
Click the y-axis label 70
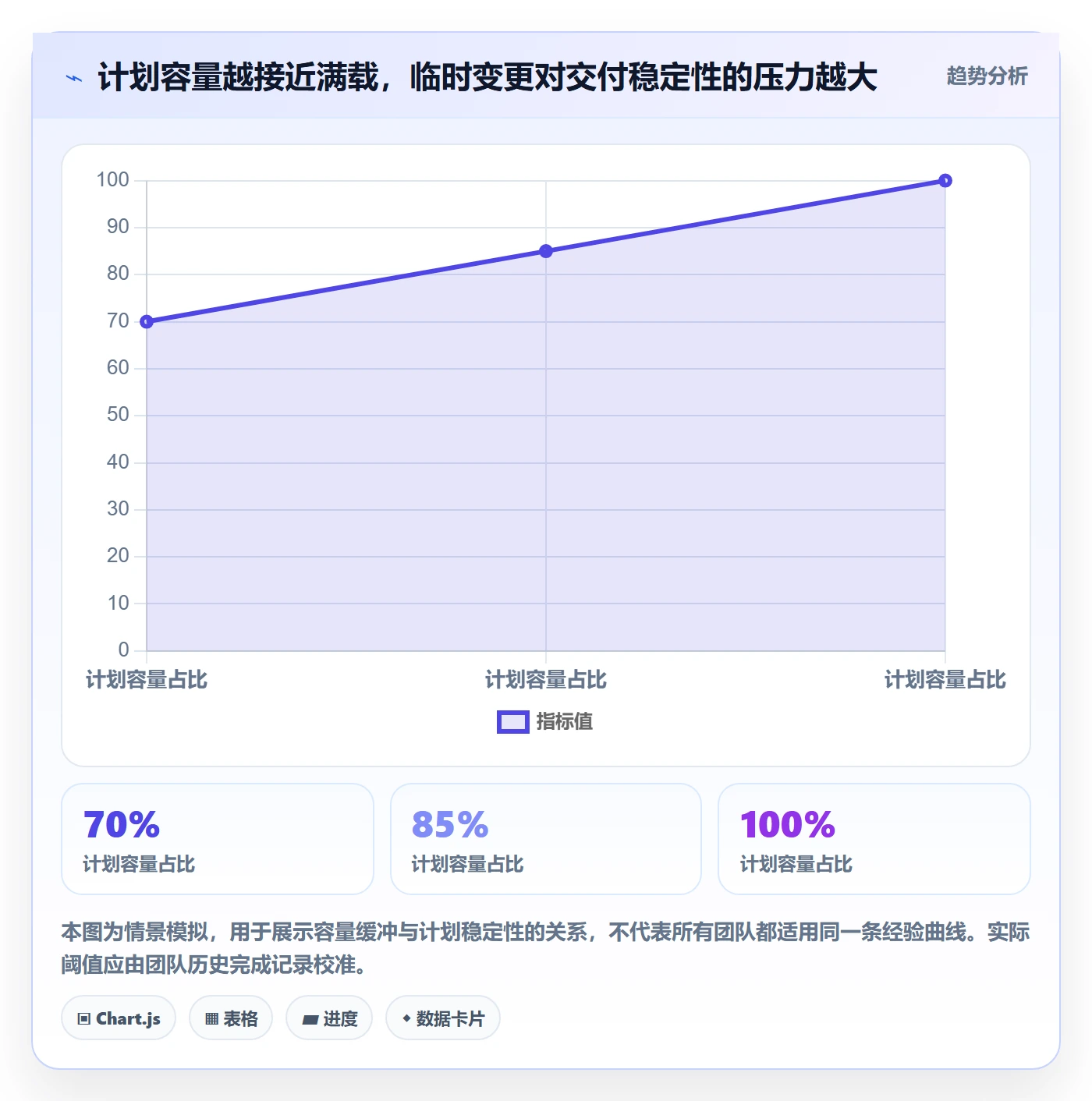[118, 321]
